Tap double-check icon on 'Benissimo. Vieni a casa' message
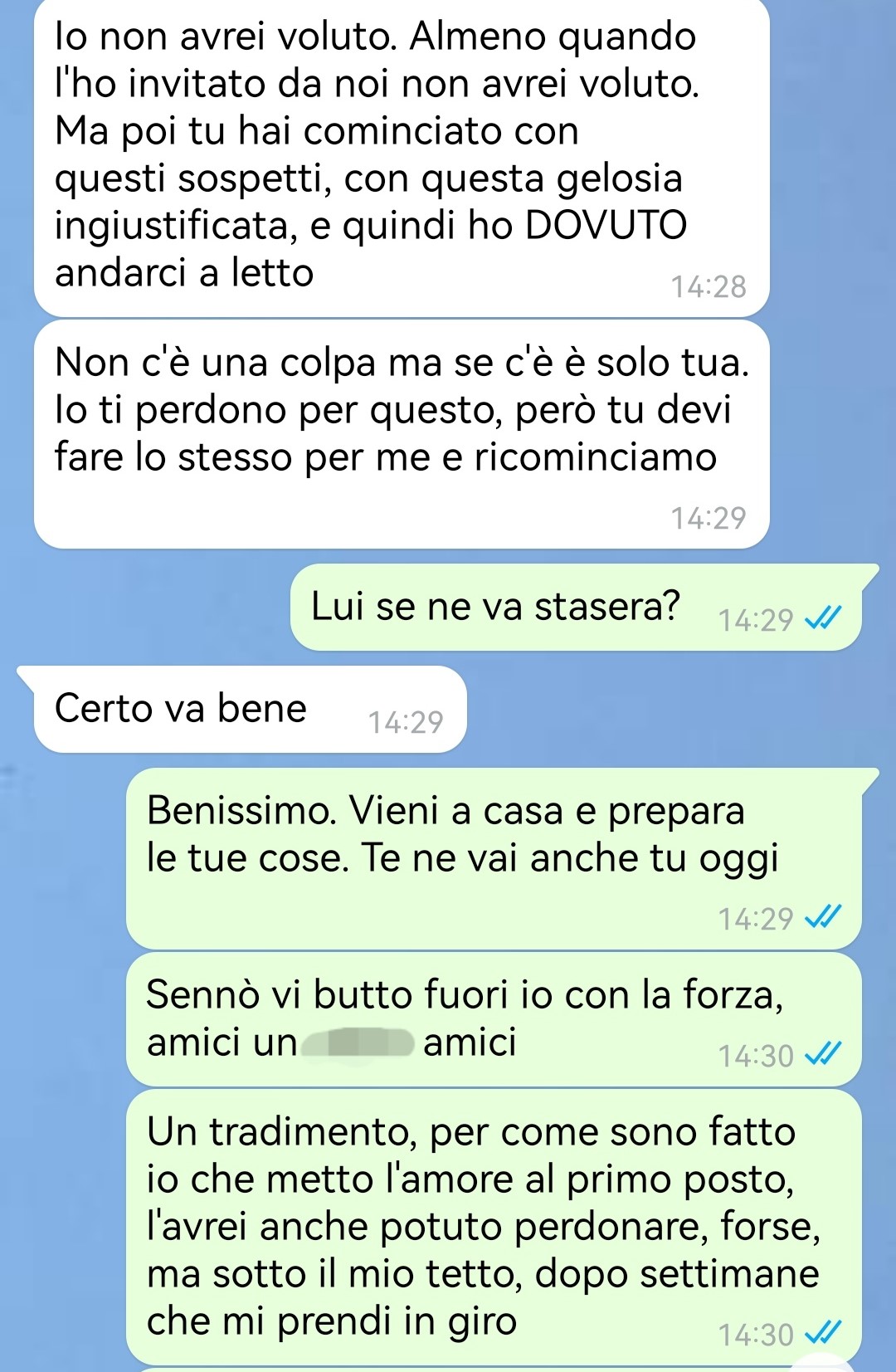Screen dimensions: 896x1372 [x=824, y=917]
